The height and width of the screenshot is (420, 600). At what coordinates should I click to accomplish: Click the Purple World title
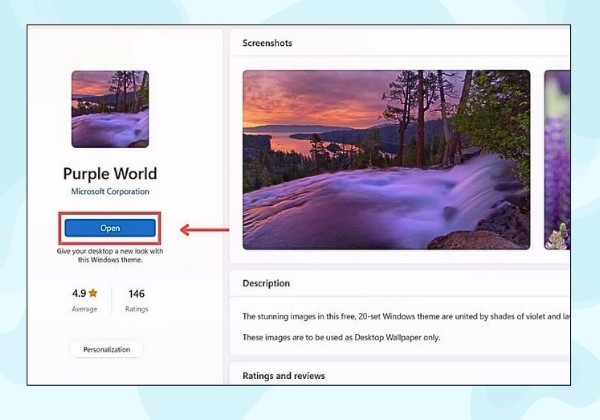click(110, 174)
